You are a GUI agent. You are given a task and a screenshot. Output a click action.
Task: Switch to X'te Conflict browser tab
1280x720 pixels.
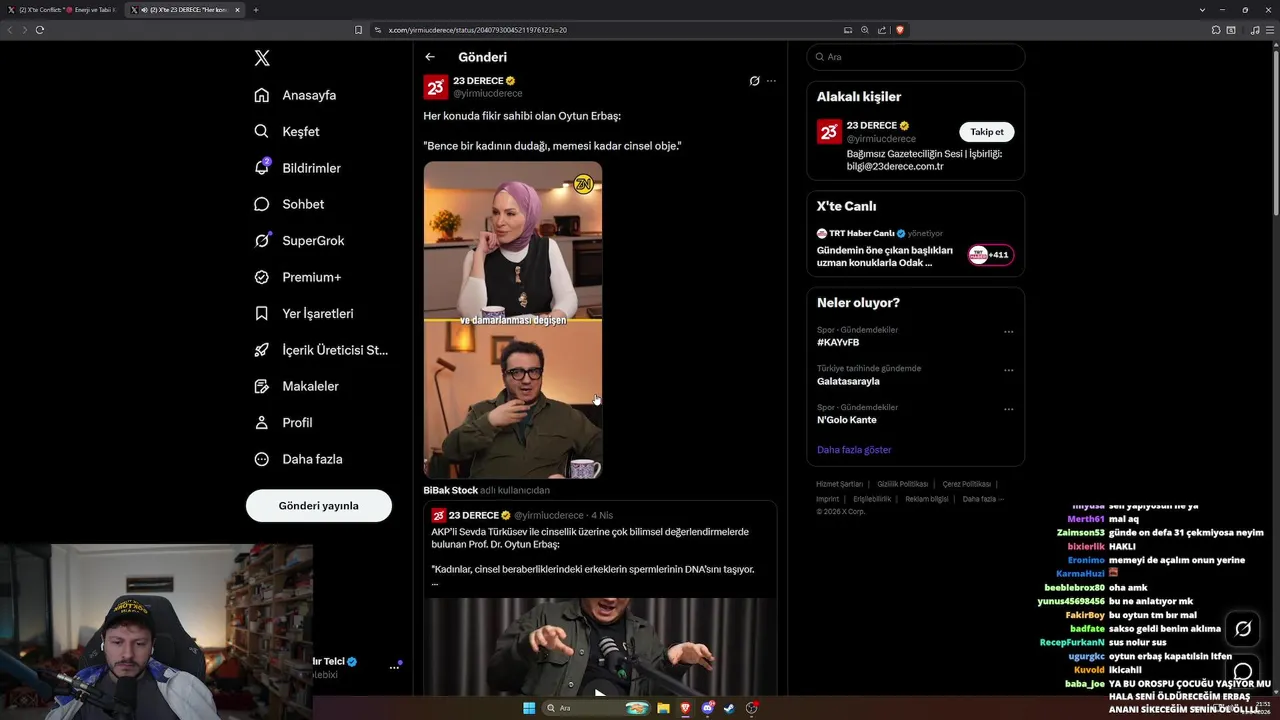click(x=62, y=10)
